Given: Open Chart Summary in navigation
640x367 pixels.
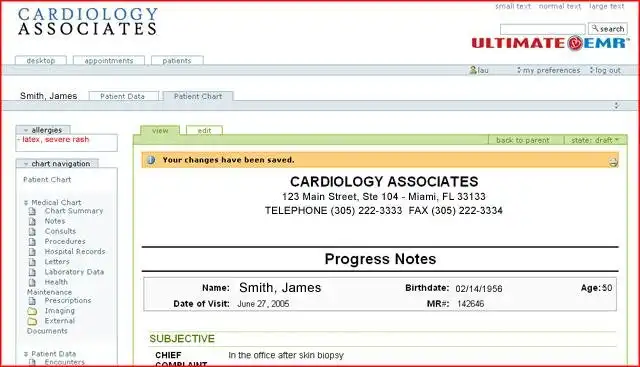Looking at the screenshot, I should point(74,211).
